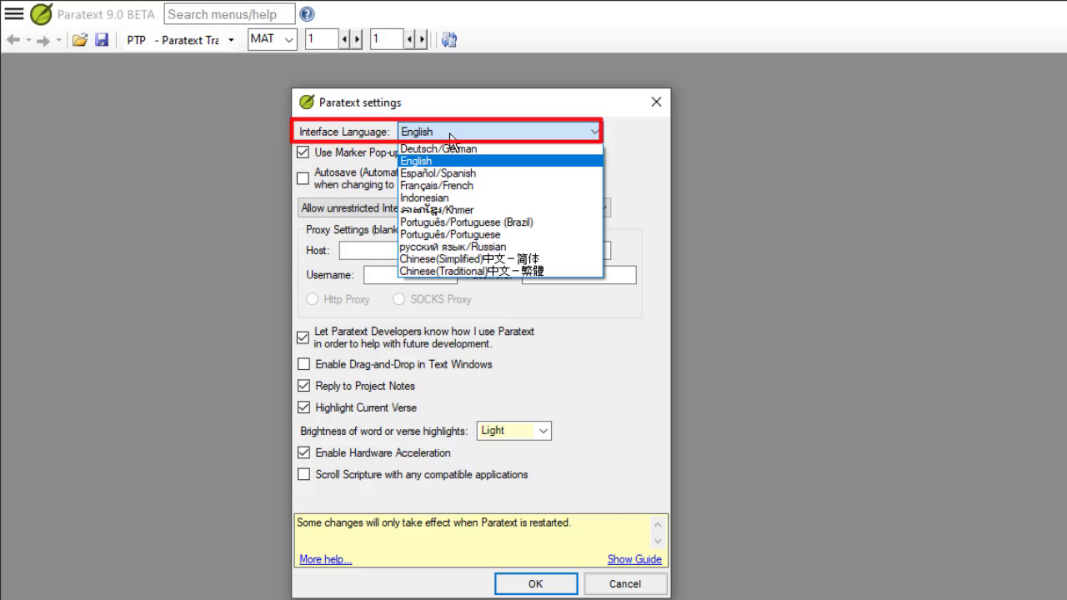Click the Show Guide link
Viewport: 1067px width, 600px height.
pos(634,559)
